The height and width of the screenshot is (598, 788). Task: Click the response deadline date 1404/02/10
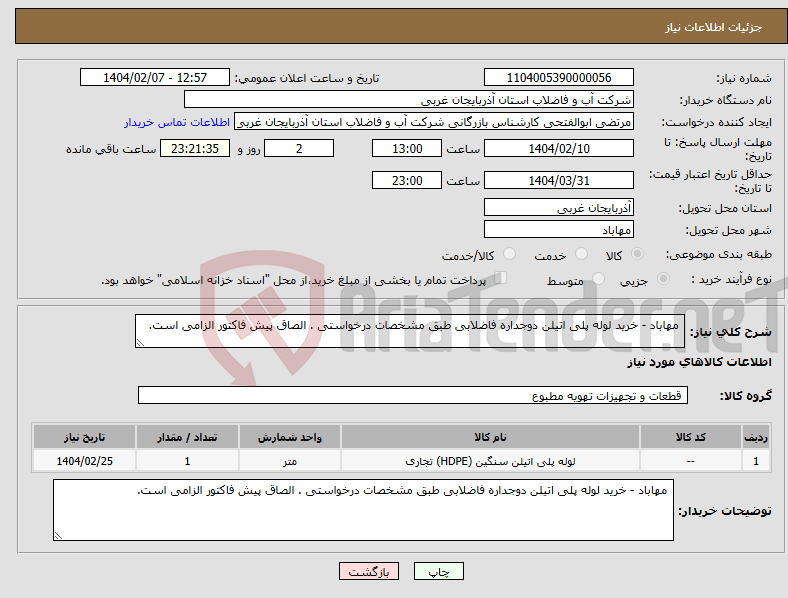pos(559,149)
